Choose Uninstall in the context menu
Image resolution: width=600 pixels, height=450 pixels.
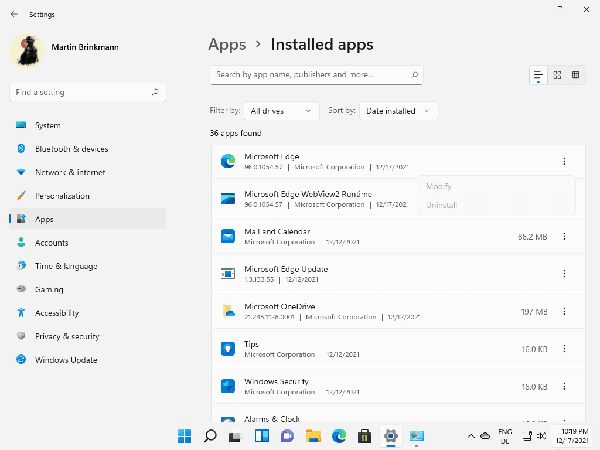442,205
